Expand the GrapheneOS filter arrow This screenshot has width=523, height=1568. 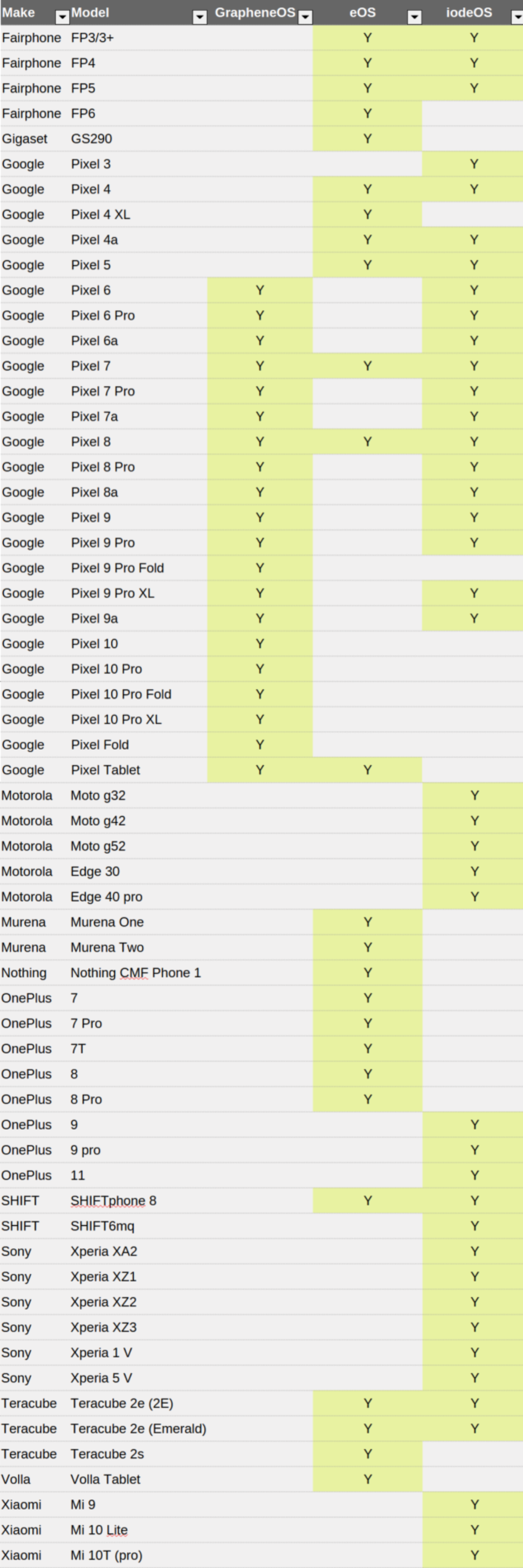pos(306,17)
